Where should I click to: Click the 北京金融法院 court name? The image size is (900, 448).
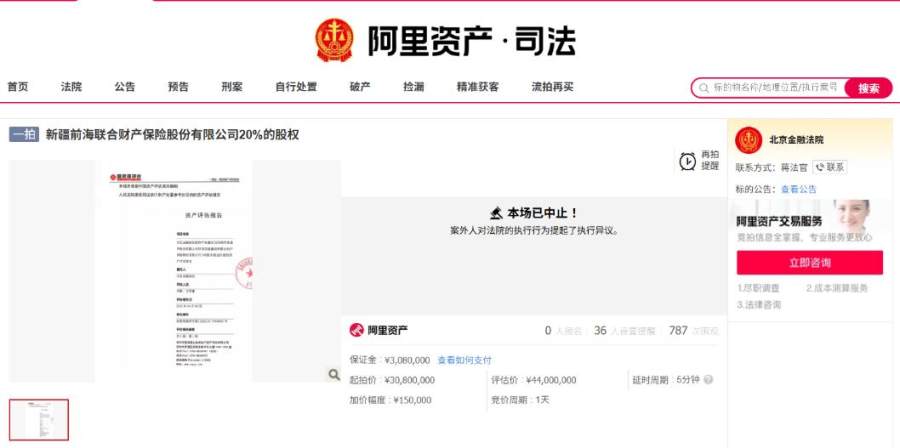coord(796,140)
